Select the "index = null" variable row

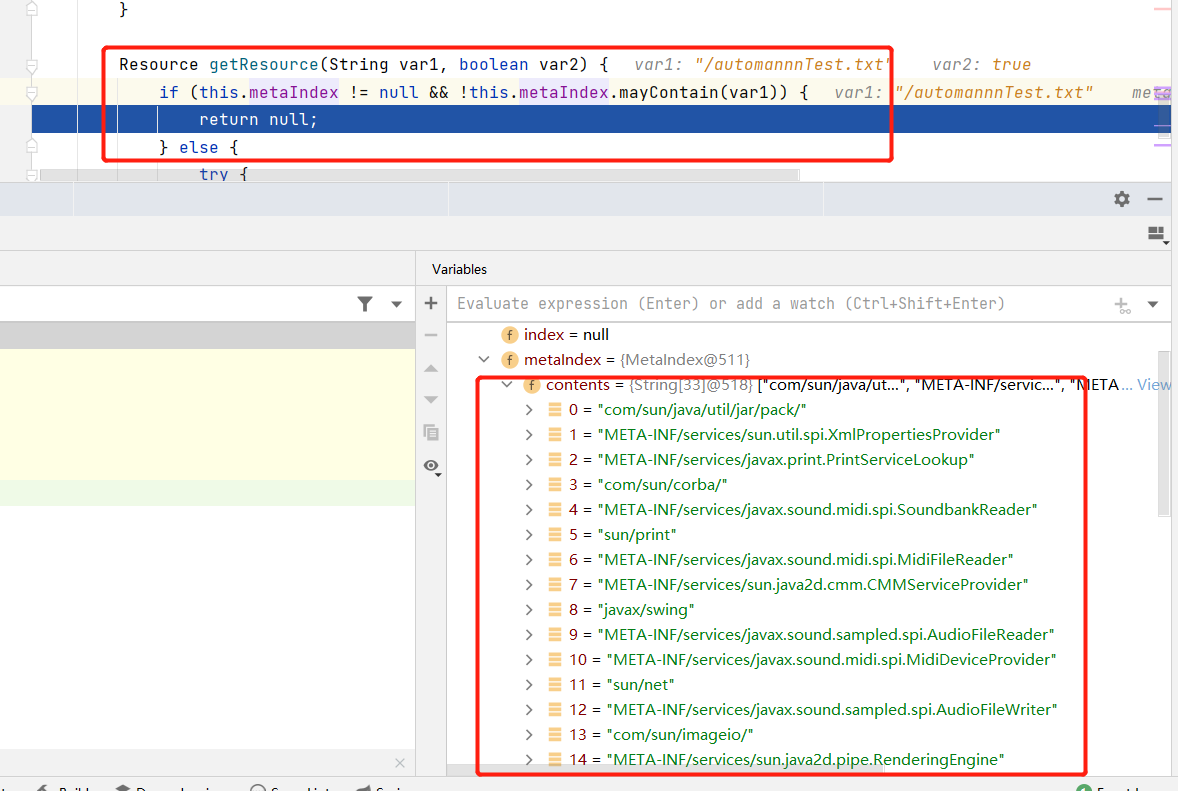point(566,335)
